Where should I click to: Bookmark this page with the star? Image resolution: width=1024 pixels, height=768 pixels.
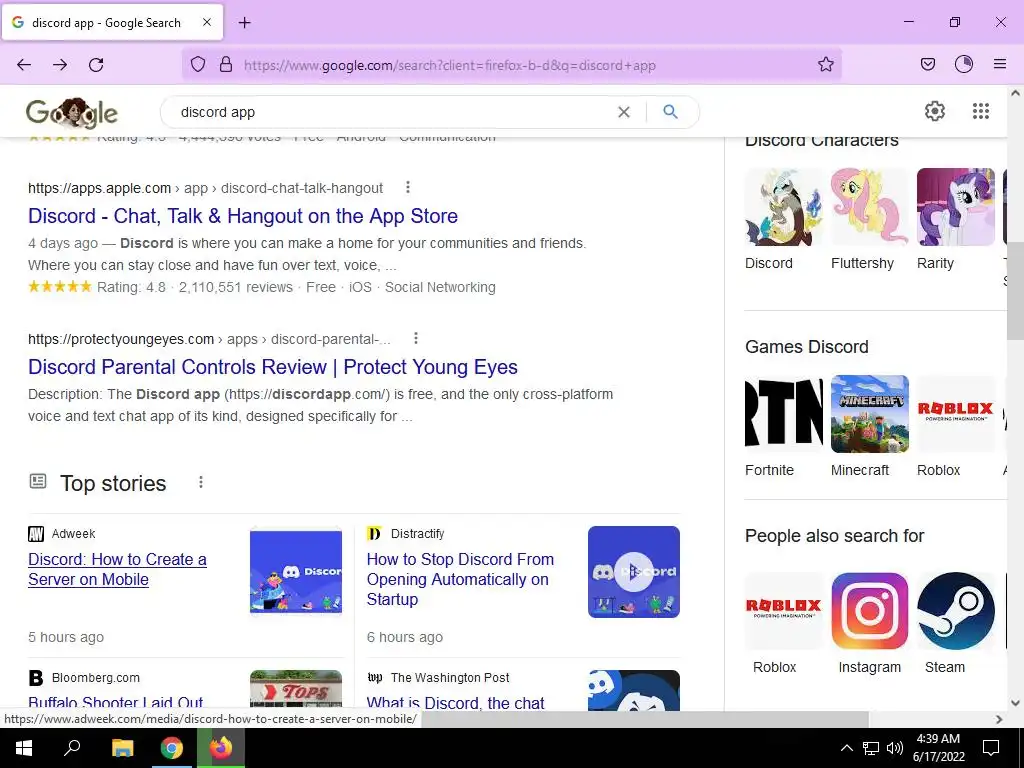pyautogui.click(x=825, y=65)
